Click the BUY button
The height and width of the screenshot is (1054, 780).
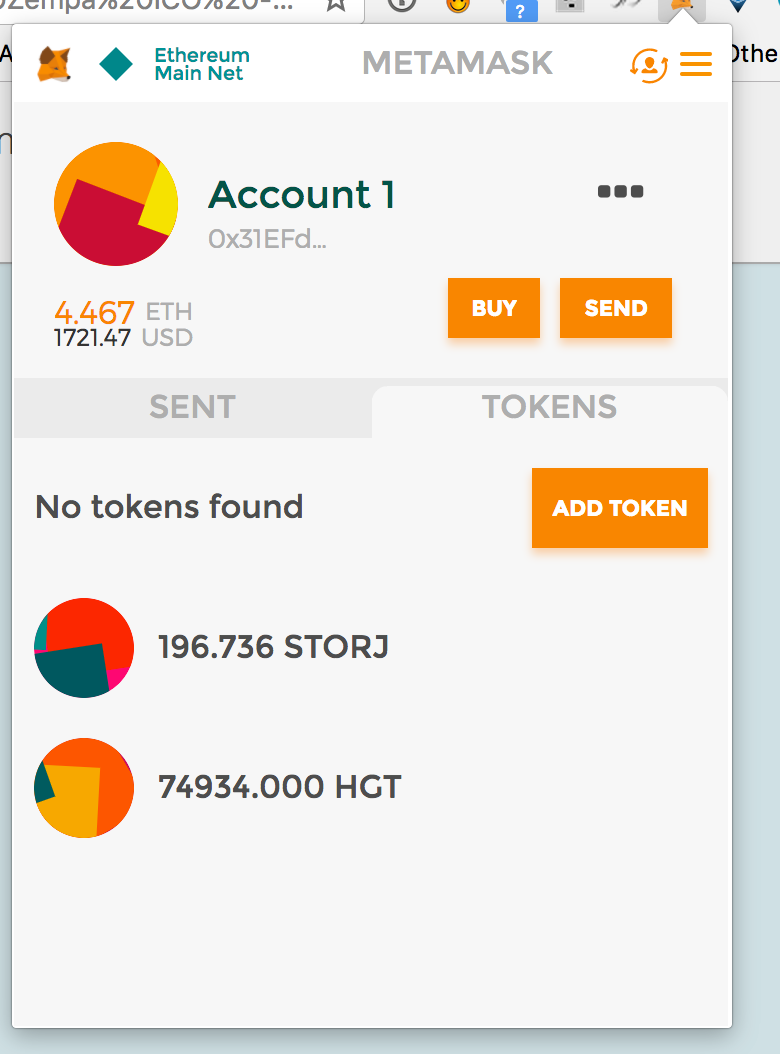point(494,308)
